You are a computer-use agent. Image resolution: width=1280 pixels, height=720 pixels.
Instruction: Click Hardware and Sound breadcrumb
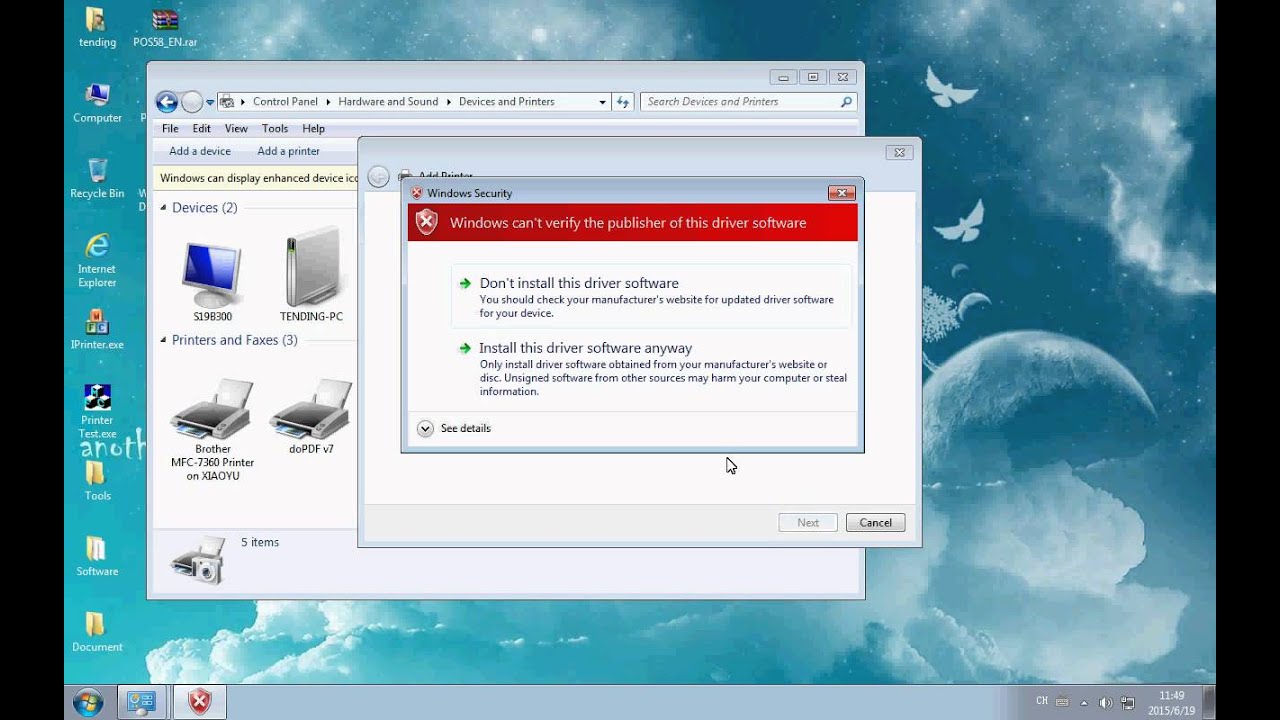(388, 102)
